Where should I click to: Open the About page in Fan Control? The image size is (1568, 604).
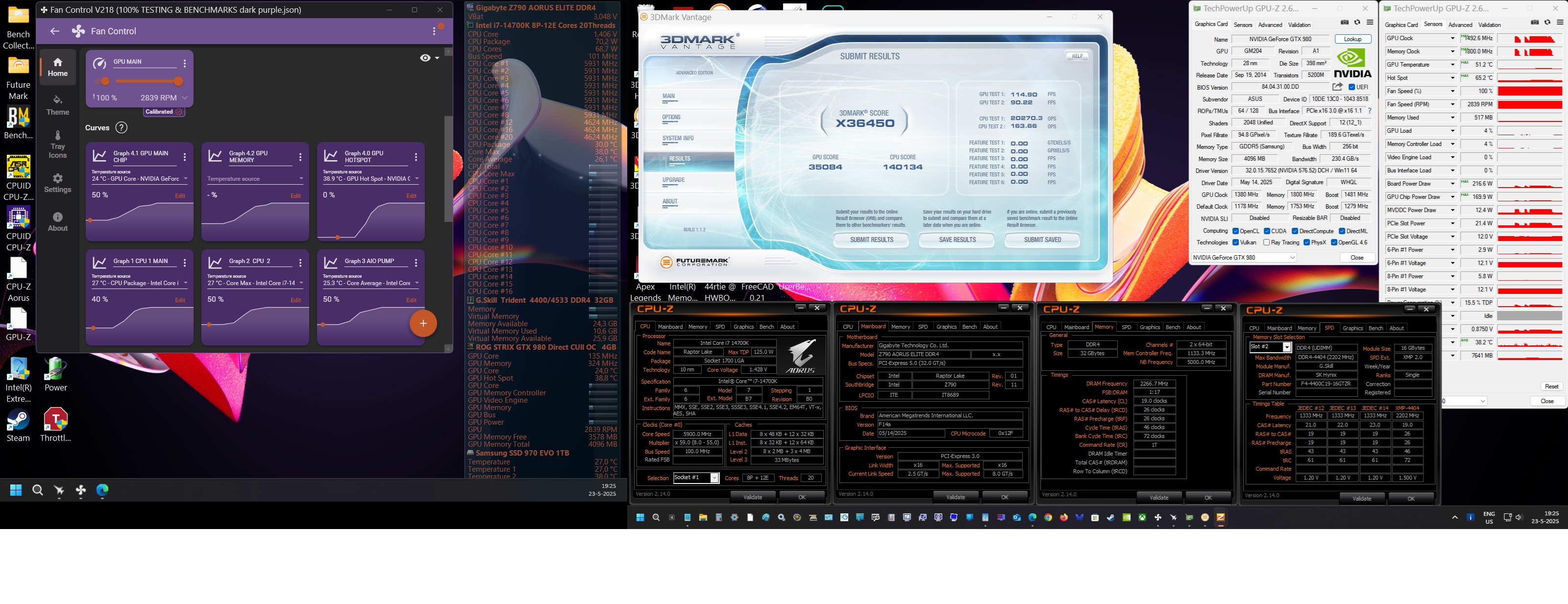point(58,221)
